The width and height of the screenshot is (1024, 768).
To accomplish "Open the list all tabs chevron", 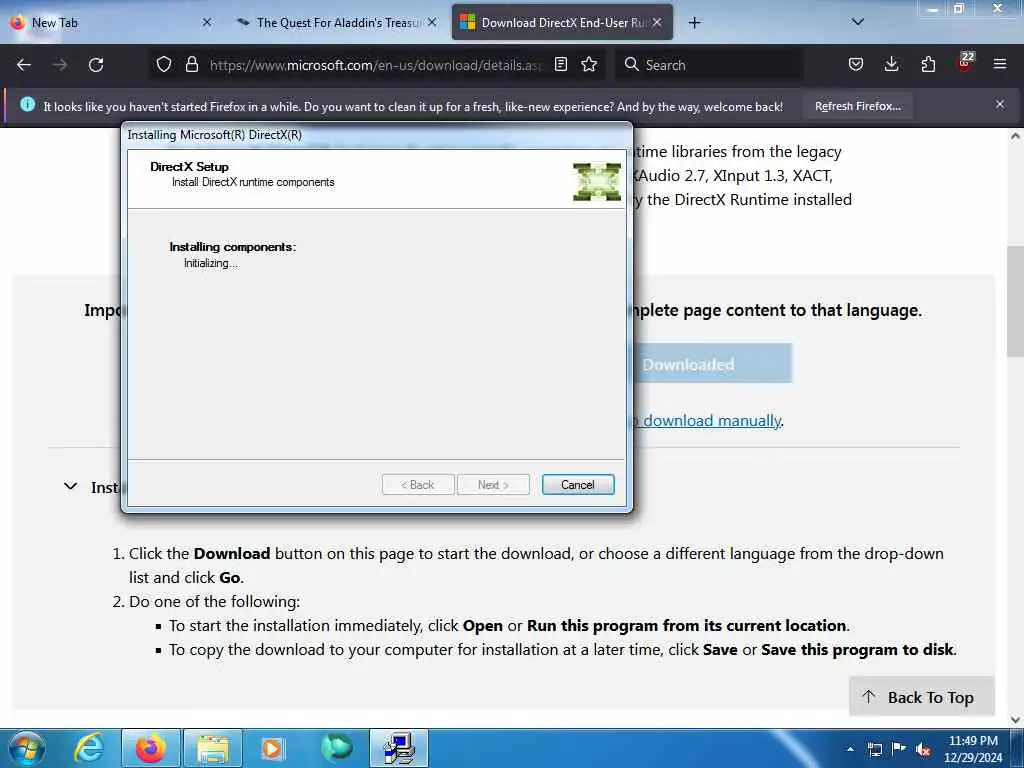I will [858, 22].
